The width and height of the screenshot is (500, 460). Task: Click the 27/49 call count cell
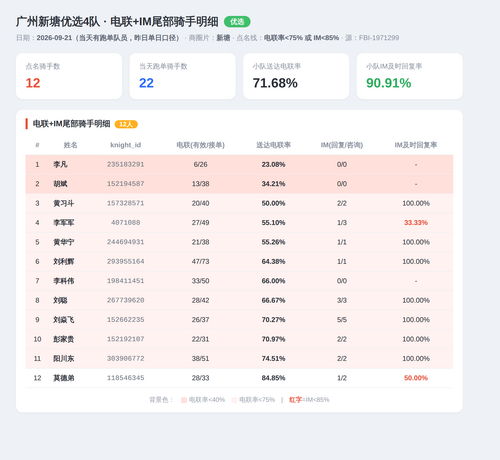[x=201, y=223]
